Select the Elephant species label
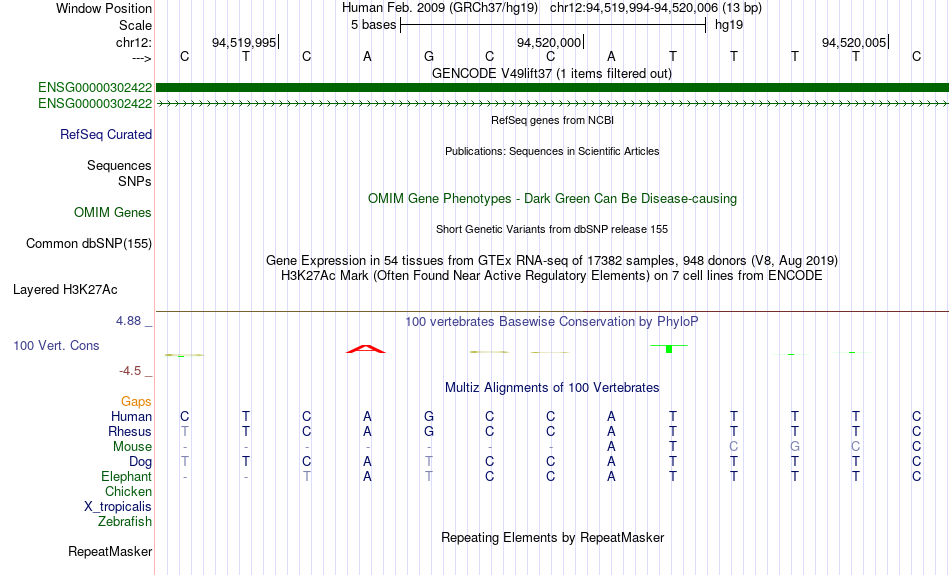 click(x=126, y=477)
